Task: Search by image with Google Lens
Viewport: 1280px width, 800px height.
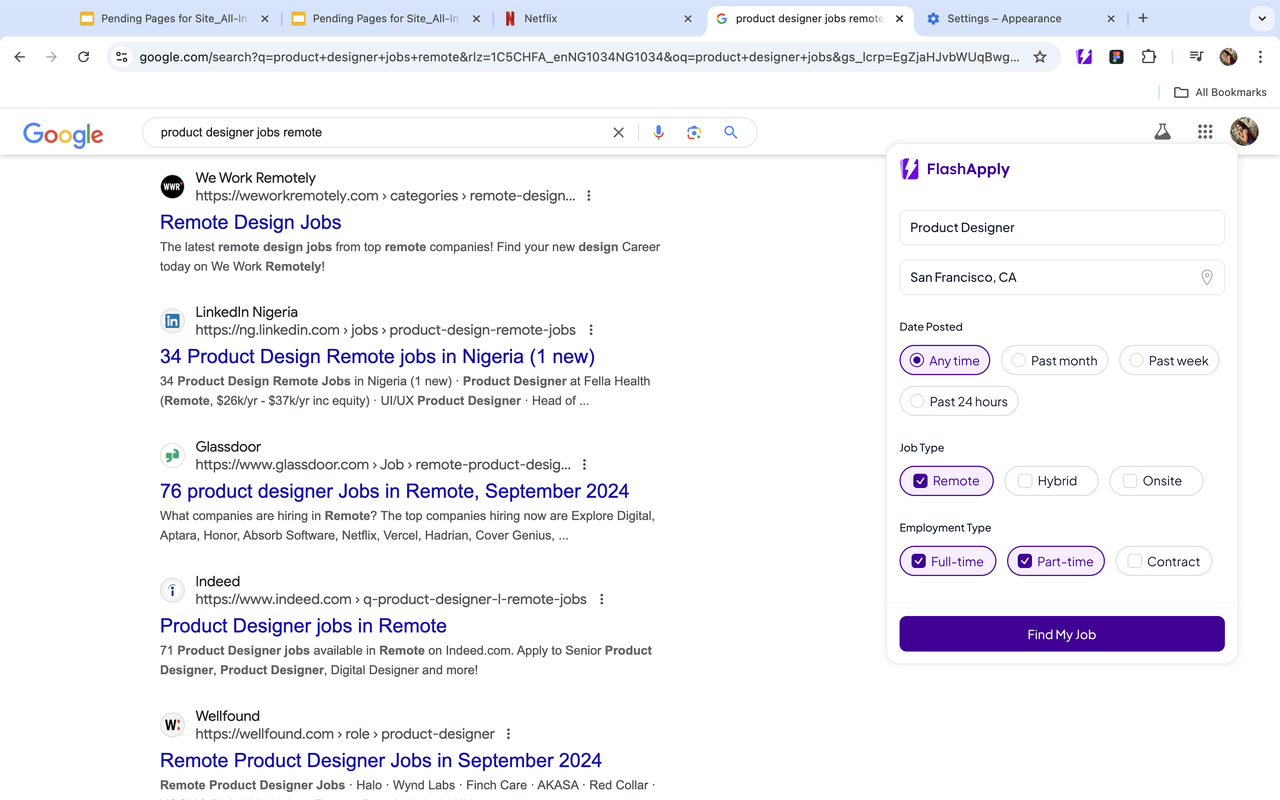Action: (694, 132)
